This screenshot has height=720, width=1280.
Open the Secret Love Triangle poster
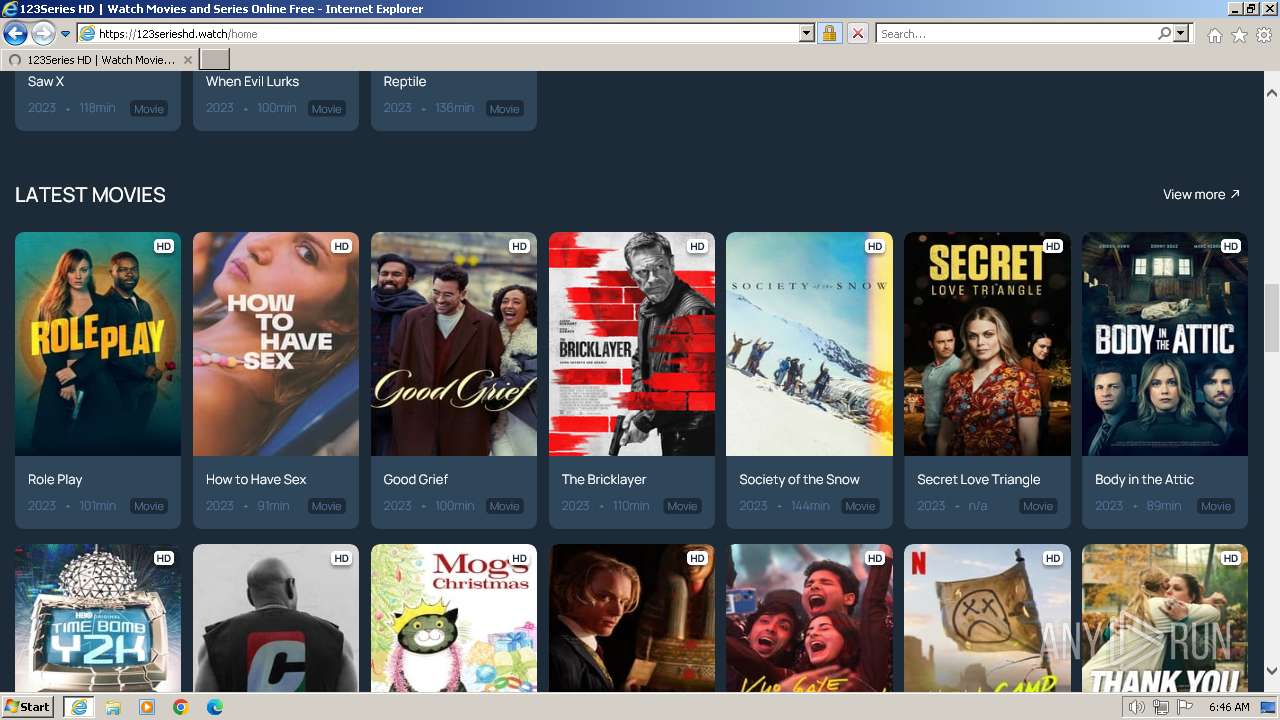pyautogui.click(x=987, y=344)
